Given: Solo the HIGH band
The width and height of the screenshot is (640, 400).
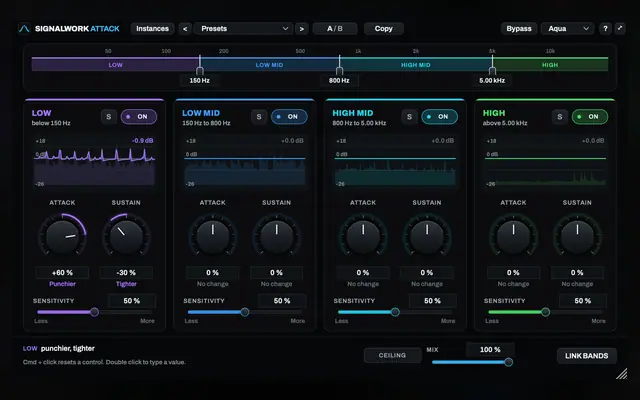Looking at the screenshot, I should 560,117.
